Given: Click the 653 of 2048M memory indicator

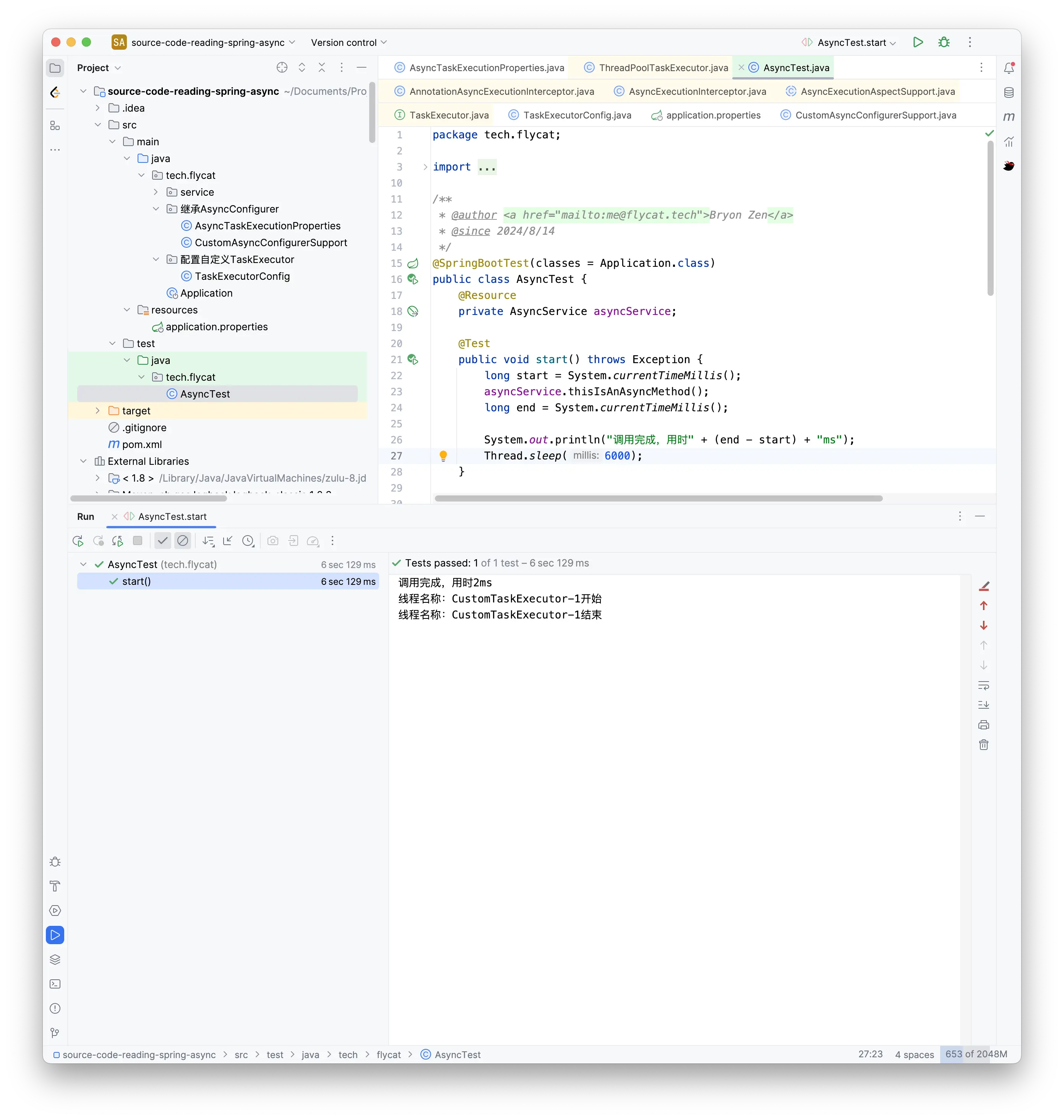Looking at the screenshot, I should (x=975, y=1053).
